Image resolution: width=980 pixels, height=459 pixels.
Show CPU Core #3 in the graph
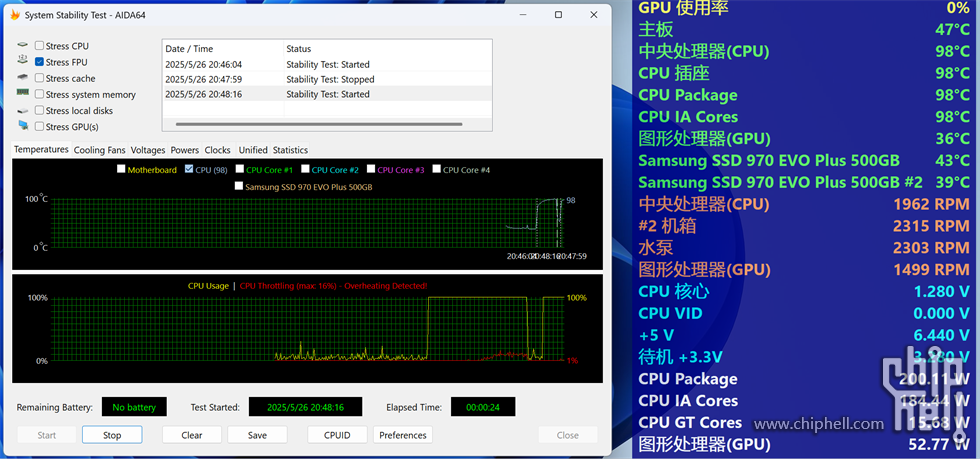371,169
